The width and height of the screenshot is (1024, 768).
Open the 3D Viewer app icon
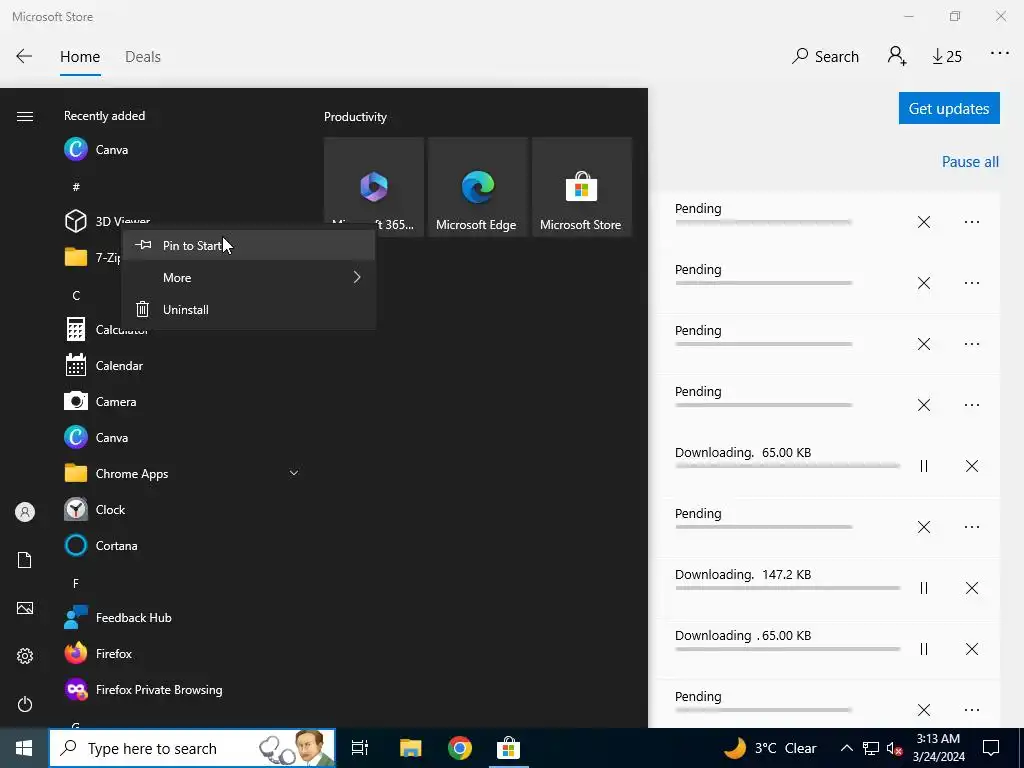click(x=76, y=221)
